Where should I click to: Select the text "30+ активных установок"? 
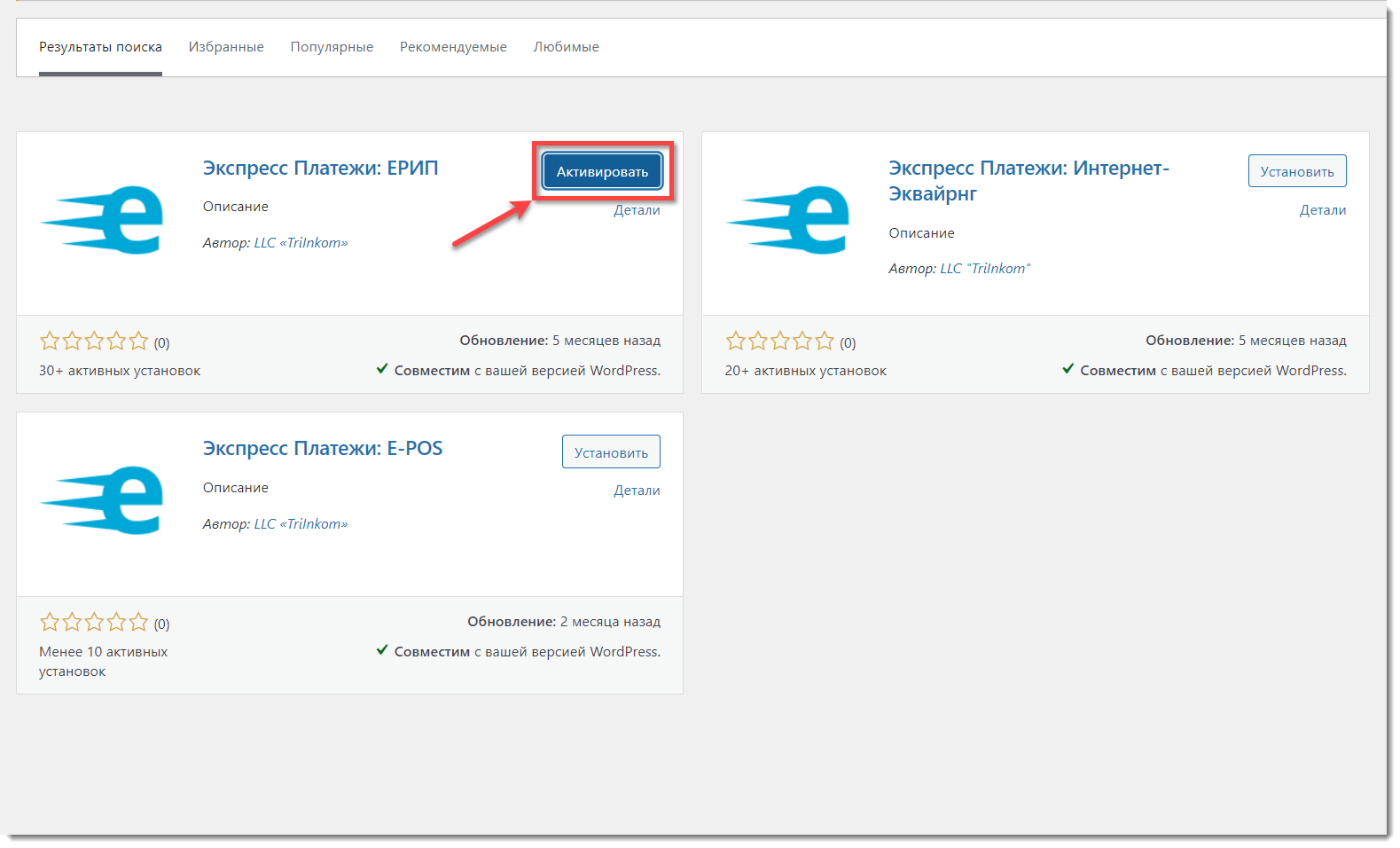click(x=120, y=371)
